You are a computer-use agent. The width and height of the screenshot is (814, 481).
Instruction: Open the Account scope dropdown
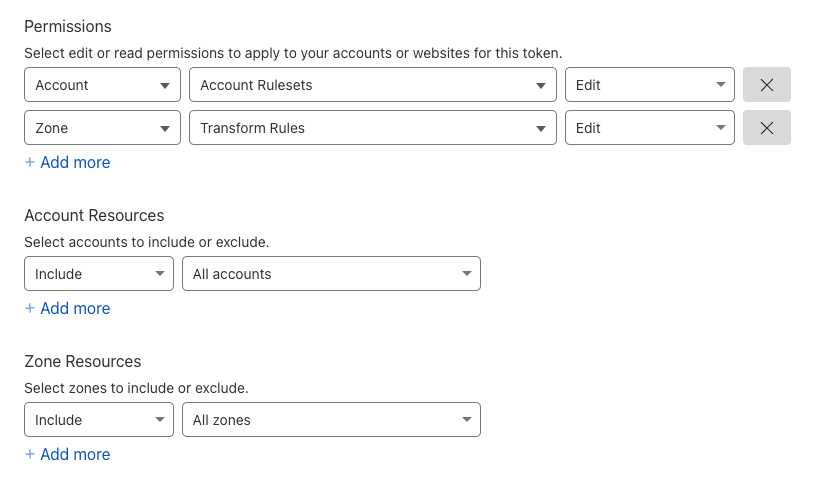click(102, 85)
